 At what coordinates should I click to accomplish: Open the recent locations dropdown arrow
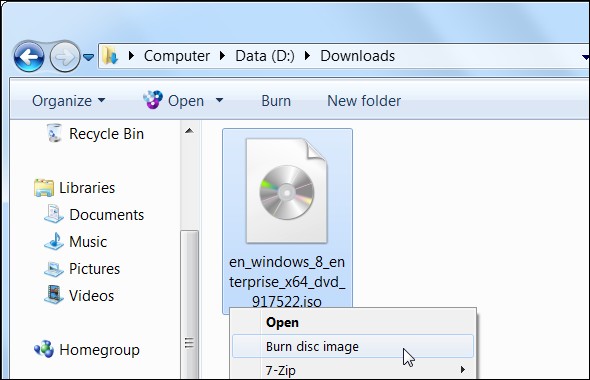[88, 57]
